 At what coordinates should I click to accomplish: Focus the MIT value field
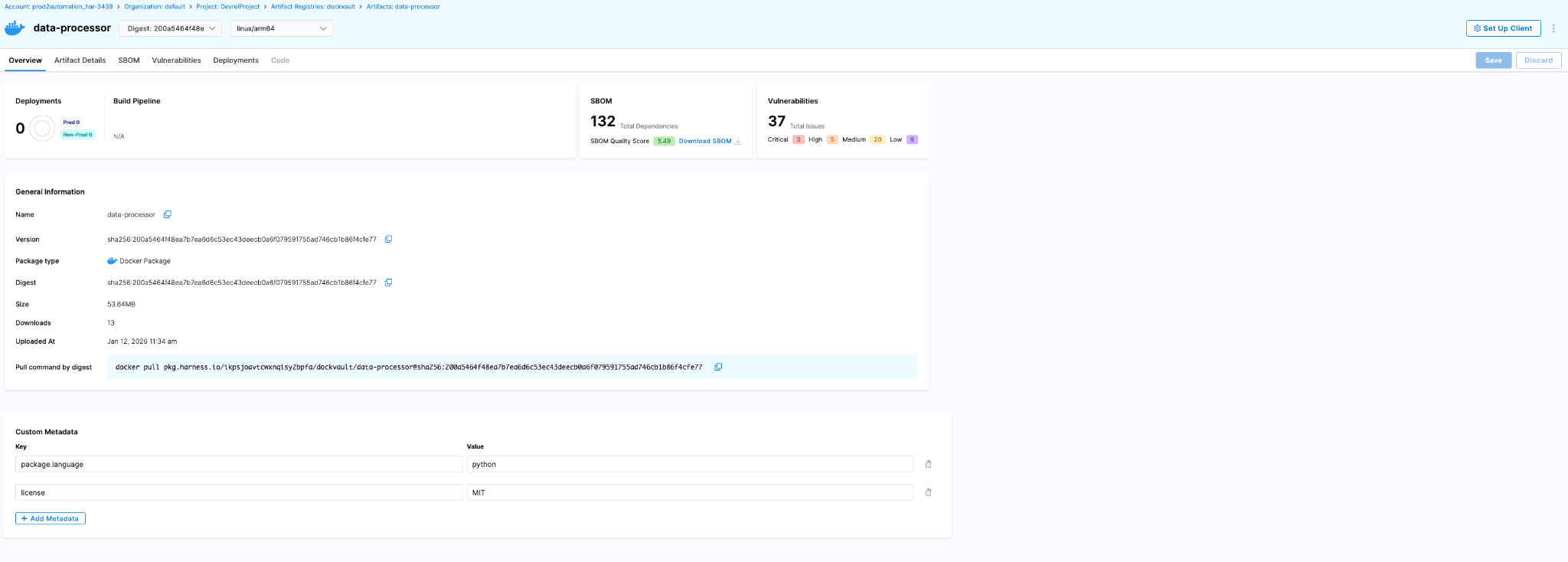point(690,492)
